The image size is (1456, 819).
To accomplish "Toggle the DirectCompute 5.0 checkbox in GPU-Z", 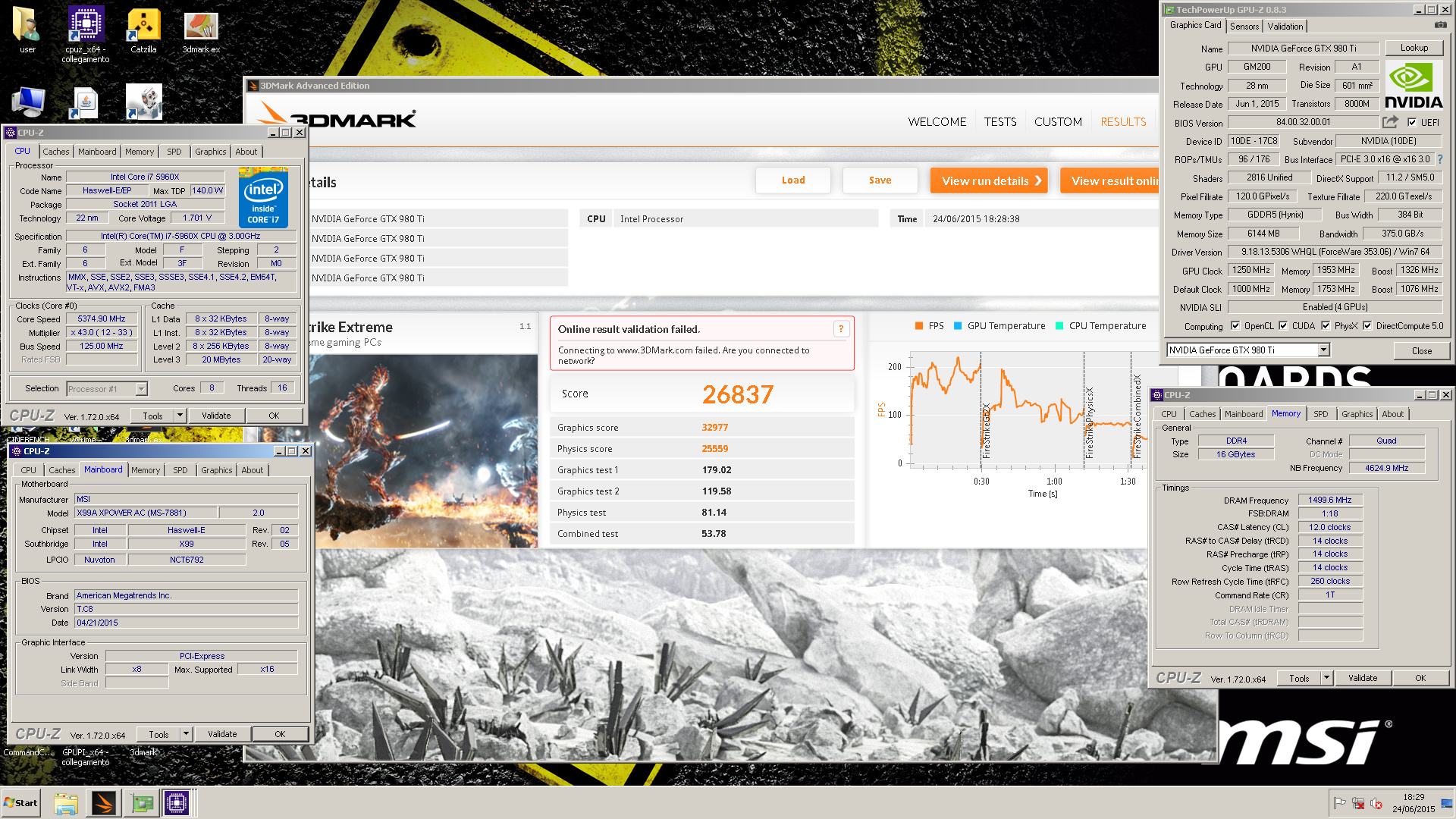I will click(x=1367, y=326).
